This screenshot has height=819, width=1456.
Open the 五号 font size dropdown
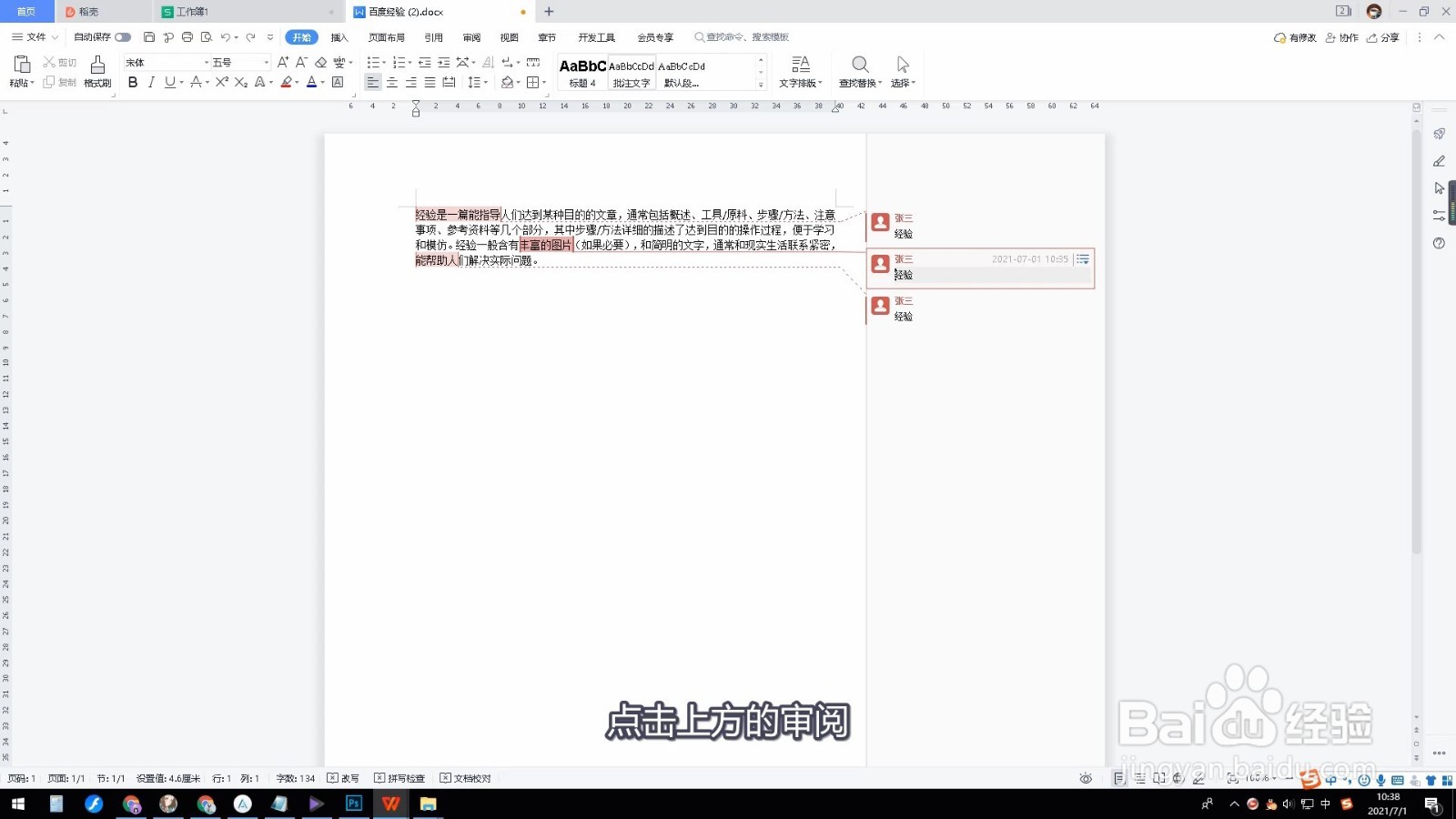266,62
